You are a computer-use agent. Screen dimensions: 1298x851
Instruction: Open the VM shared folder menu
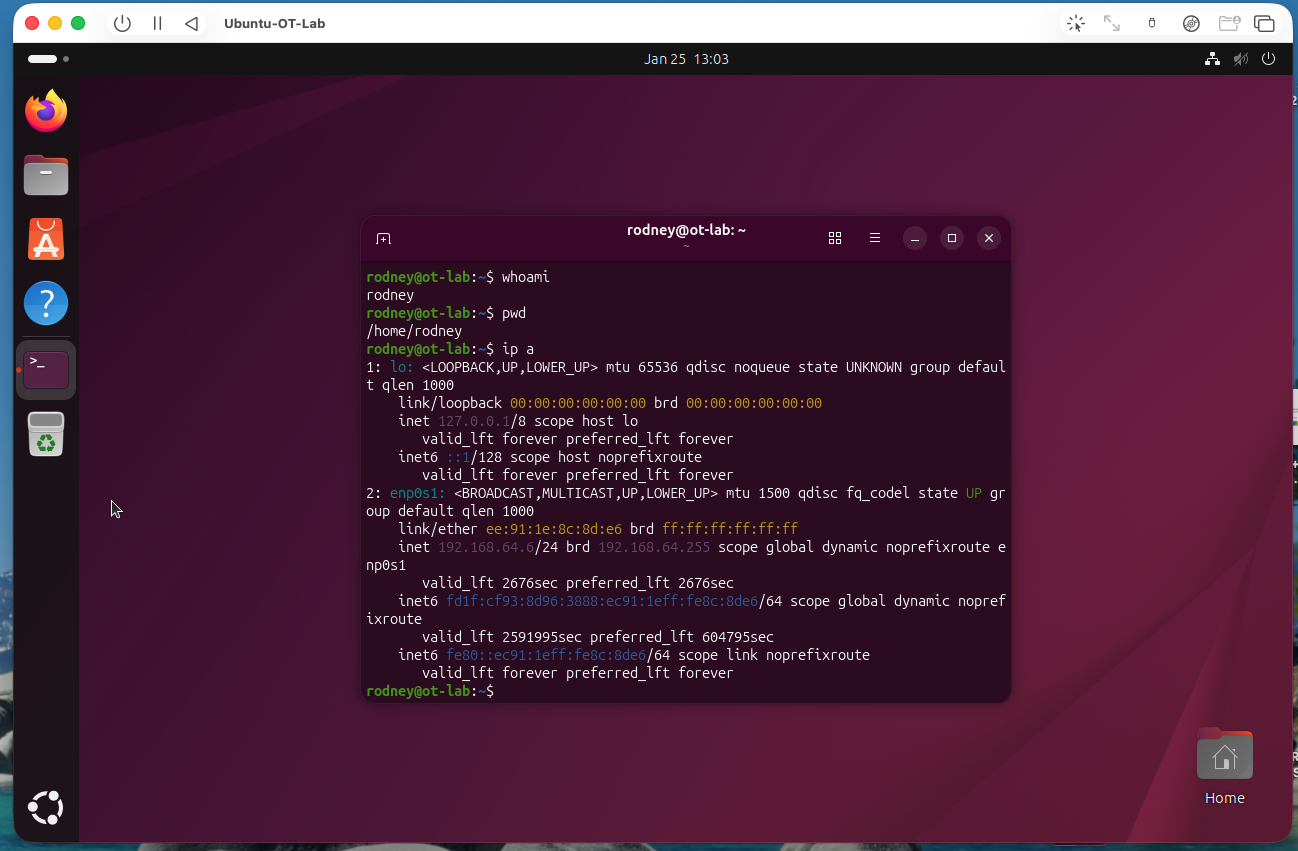pyautogui.click(x=1229, y=23)
